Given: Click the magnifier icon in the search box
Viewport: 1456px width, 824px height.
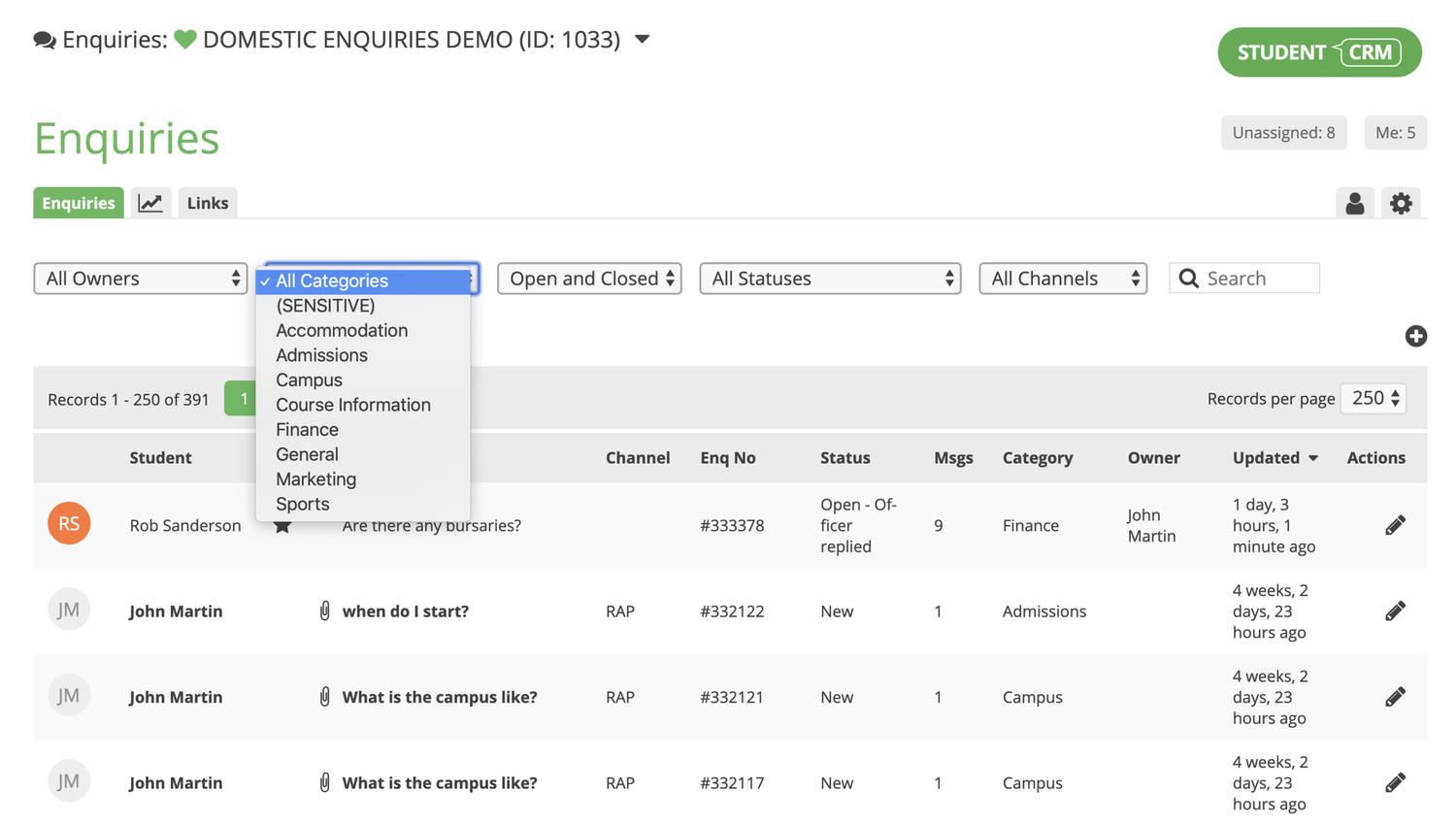Looking at the screenshot, I should point(1188,278).
